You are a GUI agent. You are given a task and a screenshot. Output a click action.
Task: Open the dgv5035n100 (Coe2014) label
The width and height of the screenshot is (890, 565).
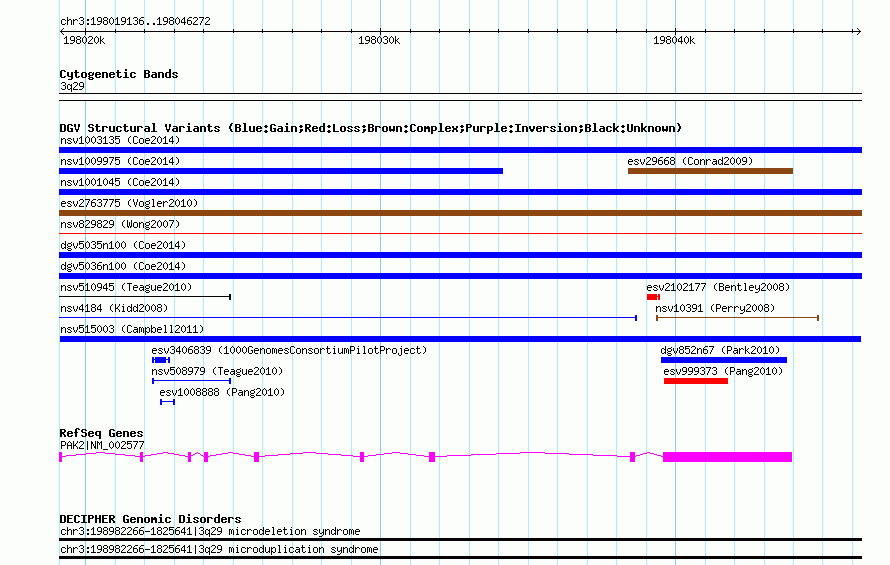click(123, 245)
